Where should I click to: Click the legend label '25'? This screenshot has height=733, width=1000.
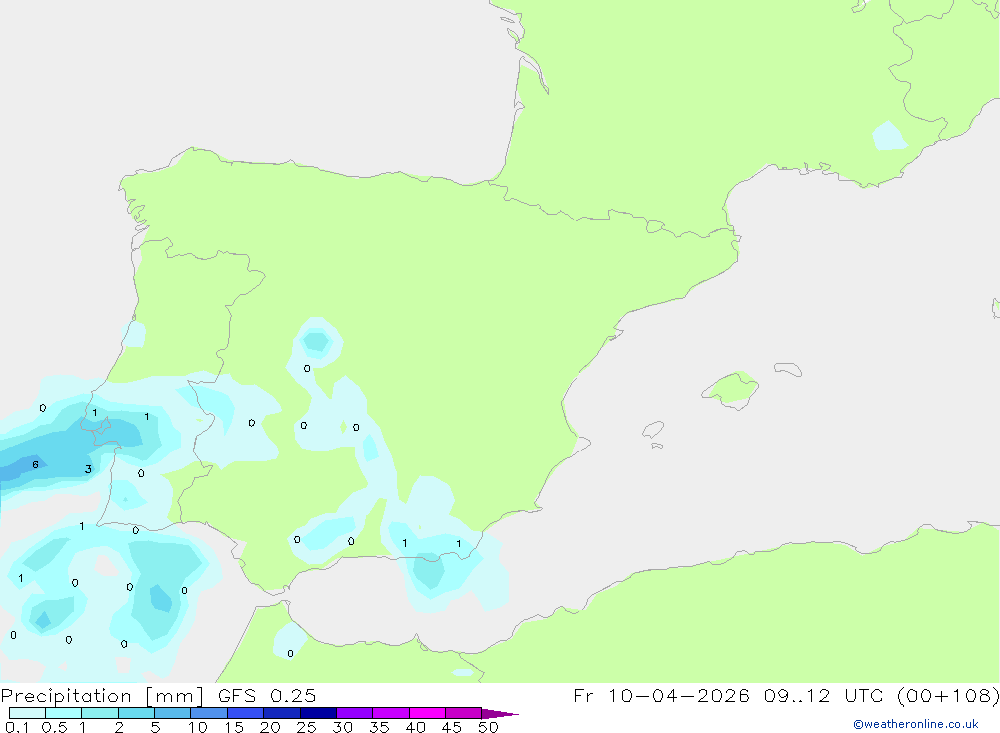[x=307, y=727]
